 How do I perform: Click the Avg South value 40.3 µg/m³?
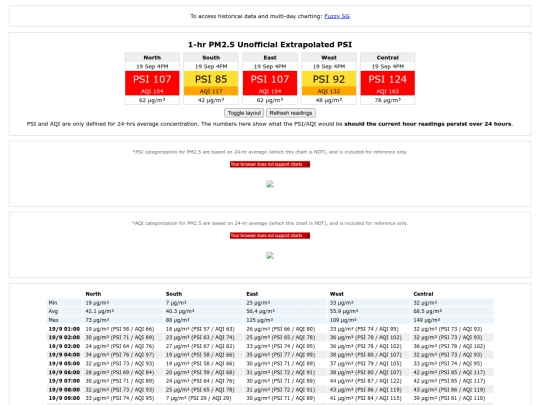[180, 311]
